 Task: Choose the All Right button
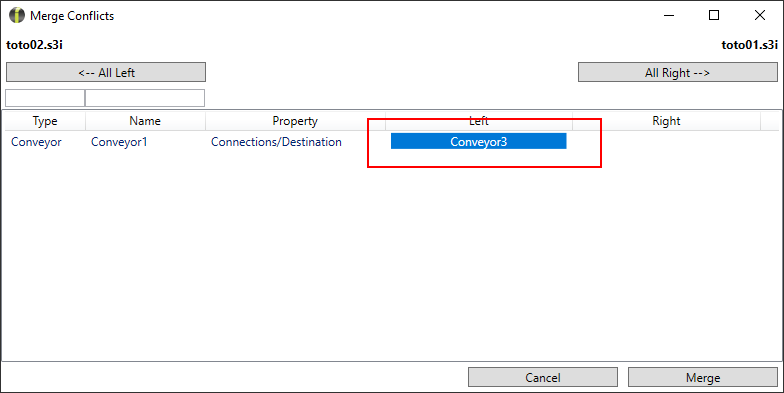(x=678, y=72)
